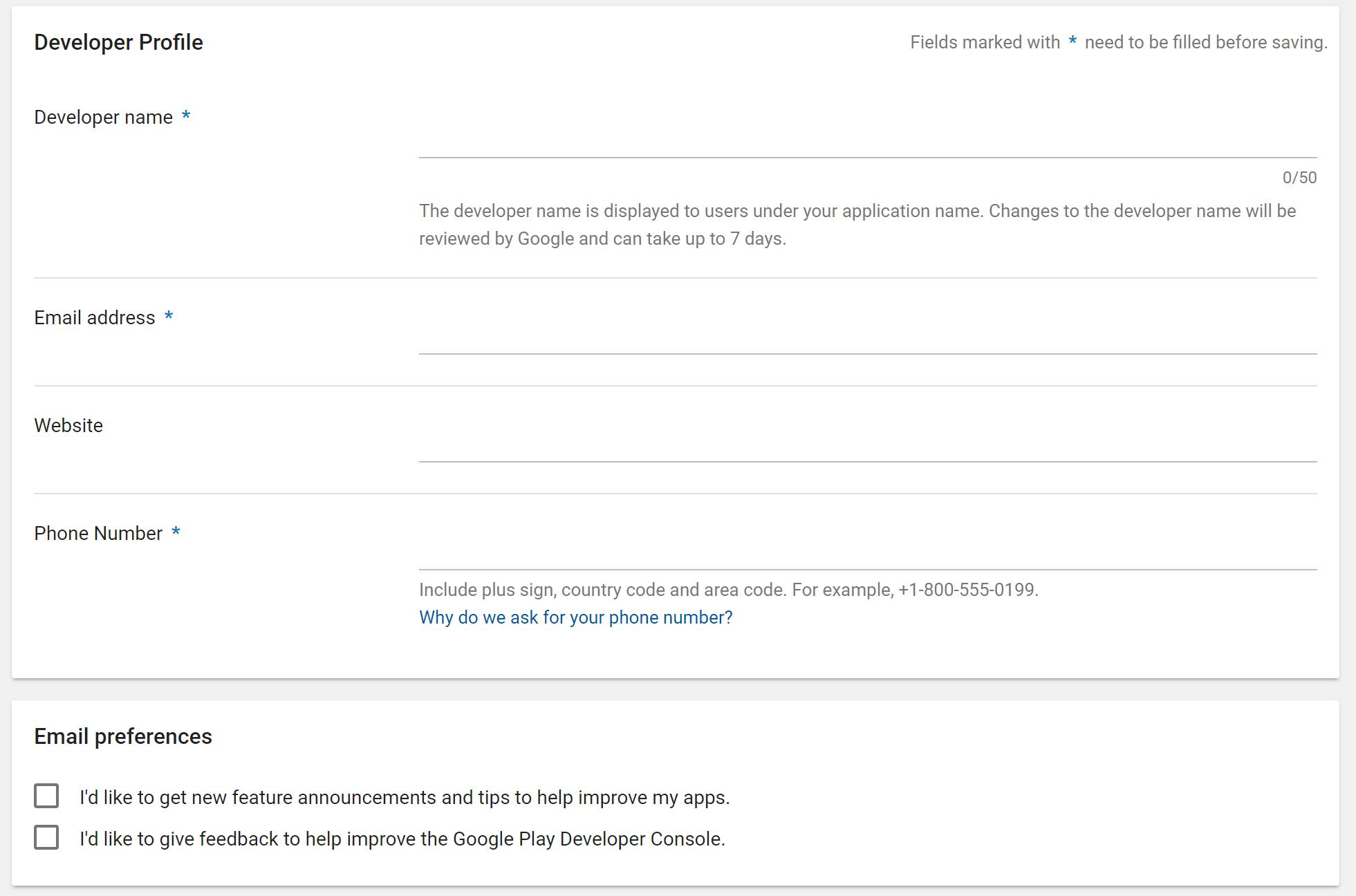
Task: Open 'Why do we ask for your phone number?' link
Action: pos(575,617)
